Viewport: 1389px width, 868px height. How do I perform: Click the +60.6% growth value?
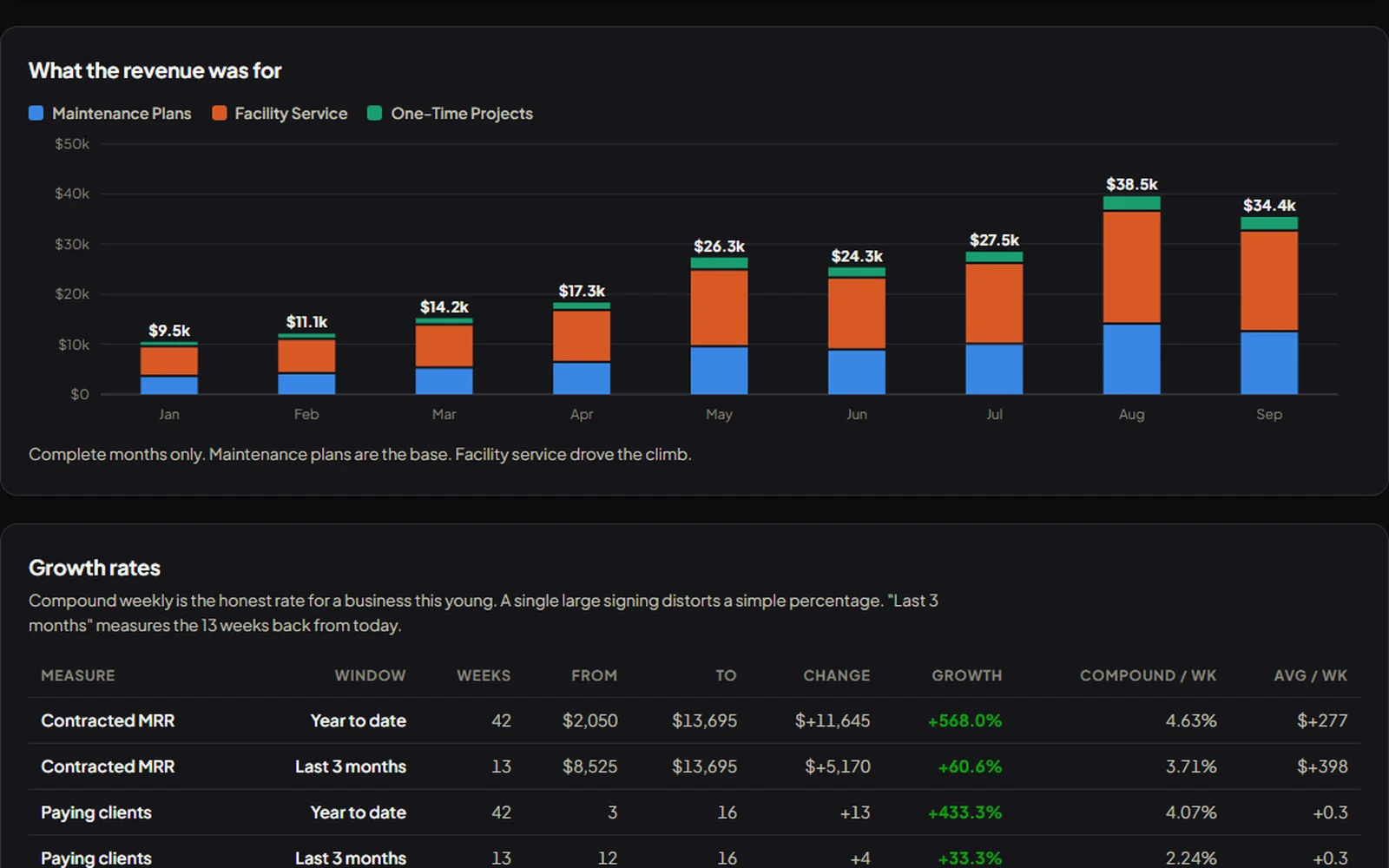coord(970,766)
